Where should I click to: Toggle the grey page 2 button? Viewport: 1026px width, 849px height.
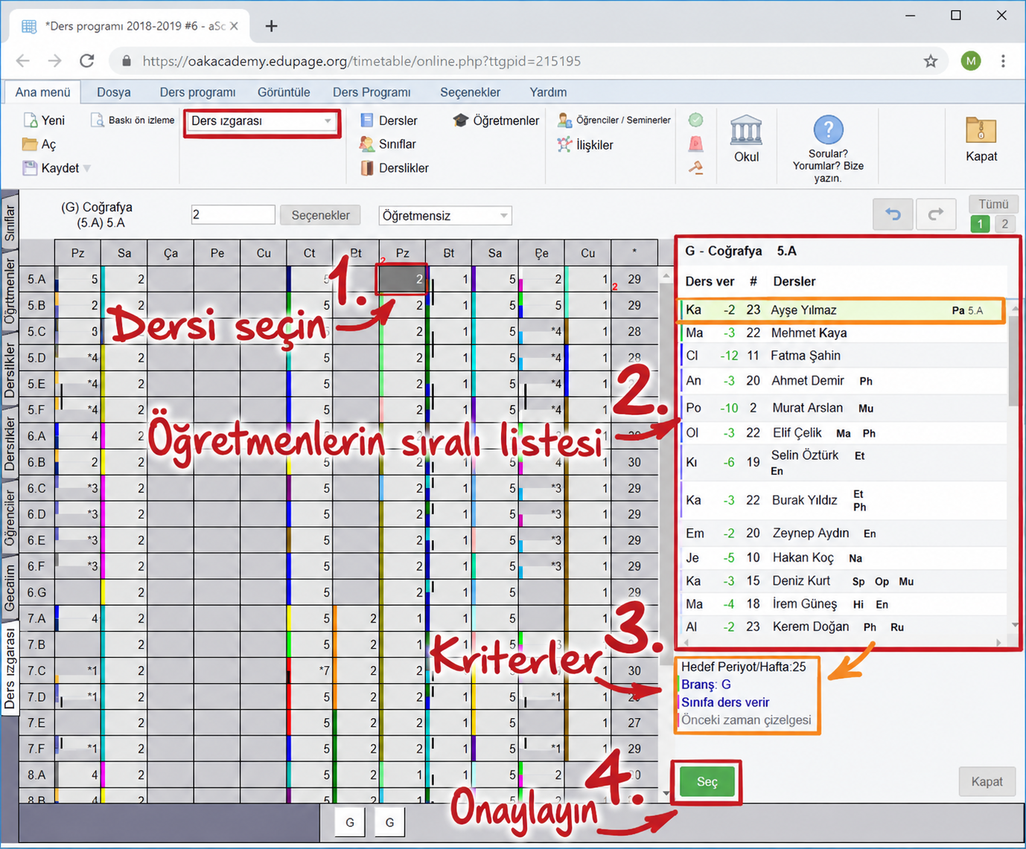(x=1005, y=224)
